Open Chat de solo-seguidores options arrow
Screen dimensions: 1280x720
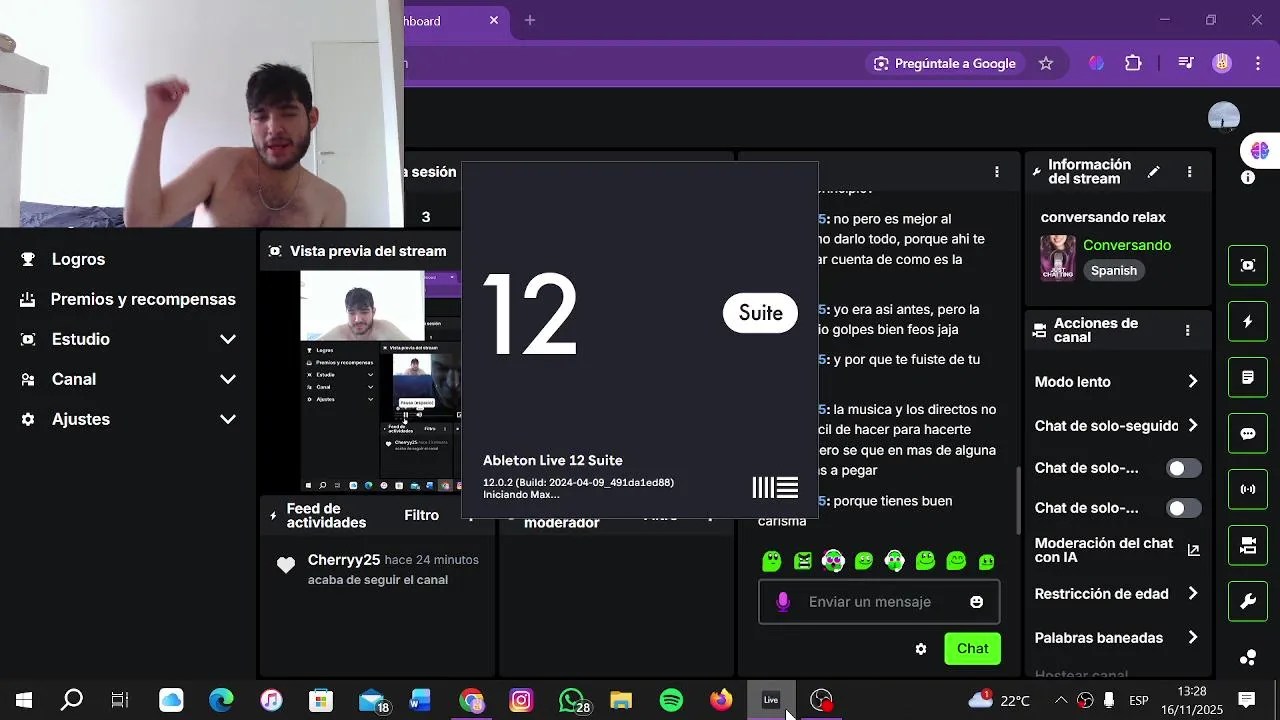[1192, 426]
